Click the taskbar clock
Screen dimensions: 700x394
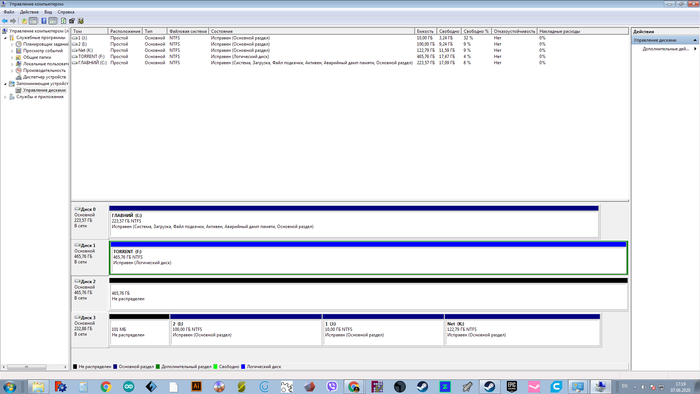pos(680,387)
